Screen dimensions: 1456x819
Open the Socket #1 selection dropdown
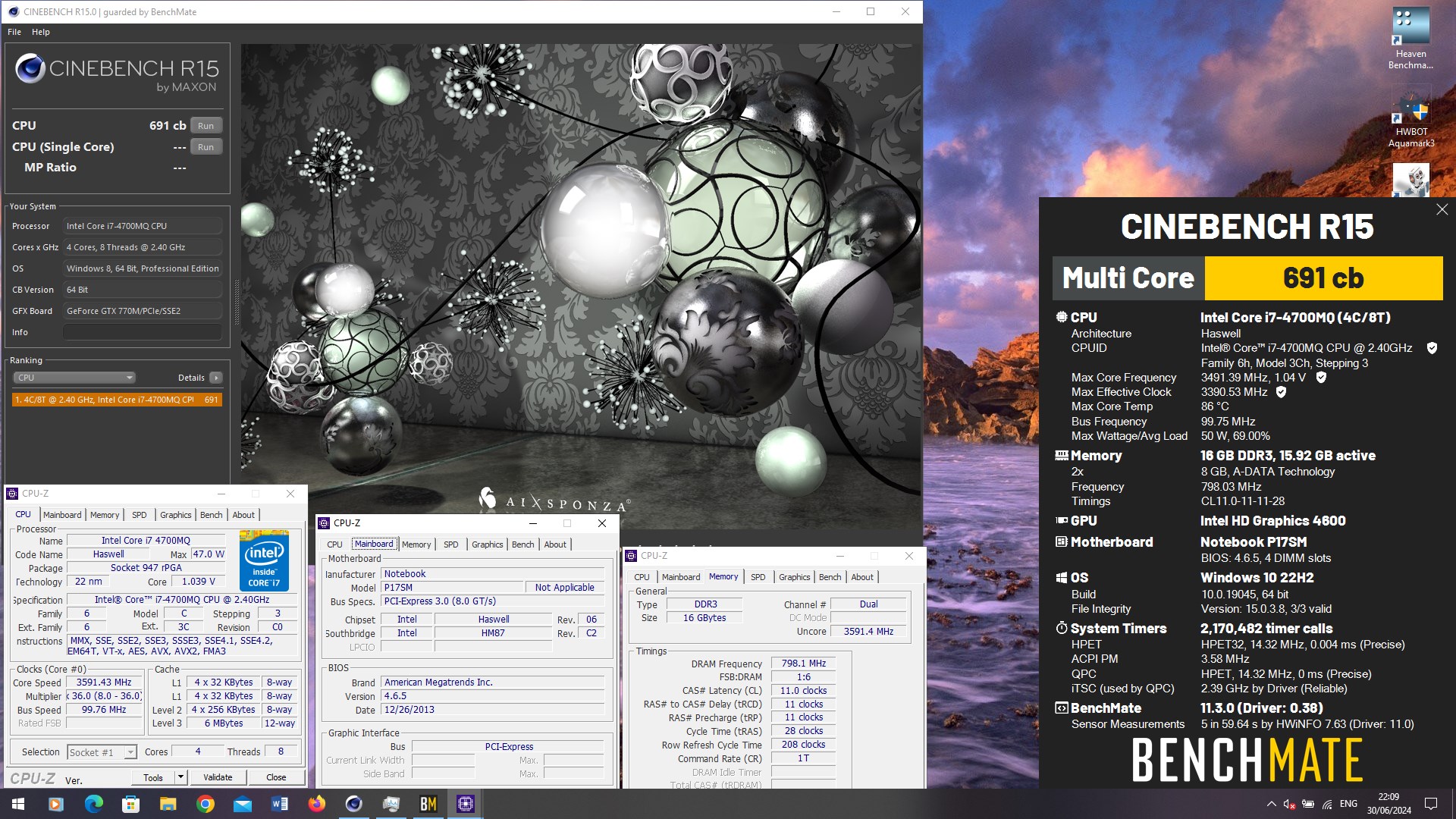pyautogui.click(x=102, y=752)
